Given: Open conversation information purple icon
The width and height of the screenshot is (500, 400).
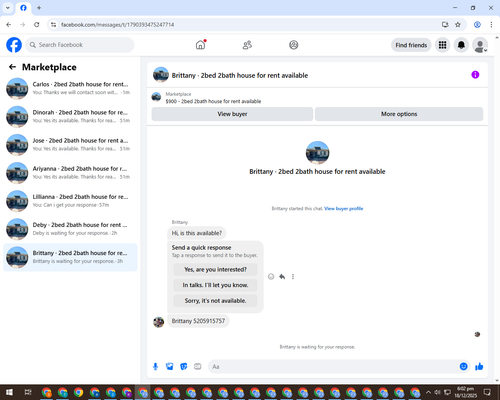Looking at the screenshot, I should click(x=475, y=75).
